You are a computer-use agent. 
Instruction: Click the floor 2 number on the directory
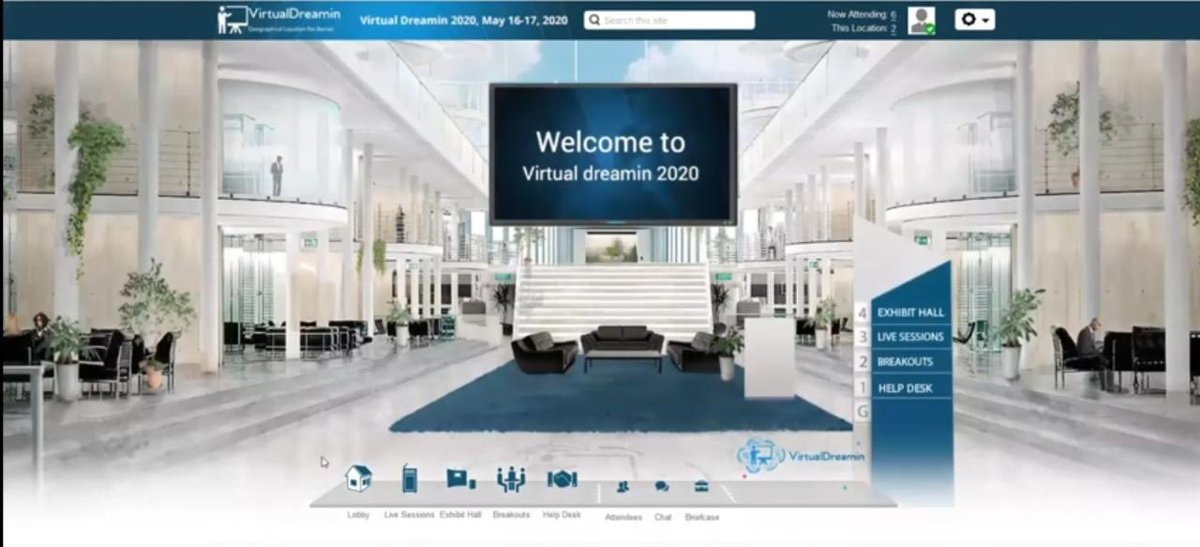863,362
